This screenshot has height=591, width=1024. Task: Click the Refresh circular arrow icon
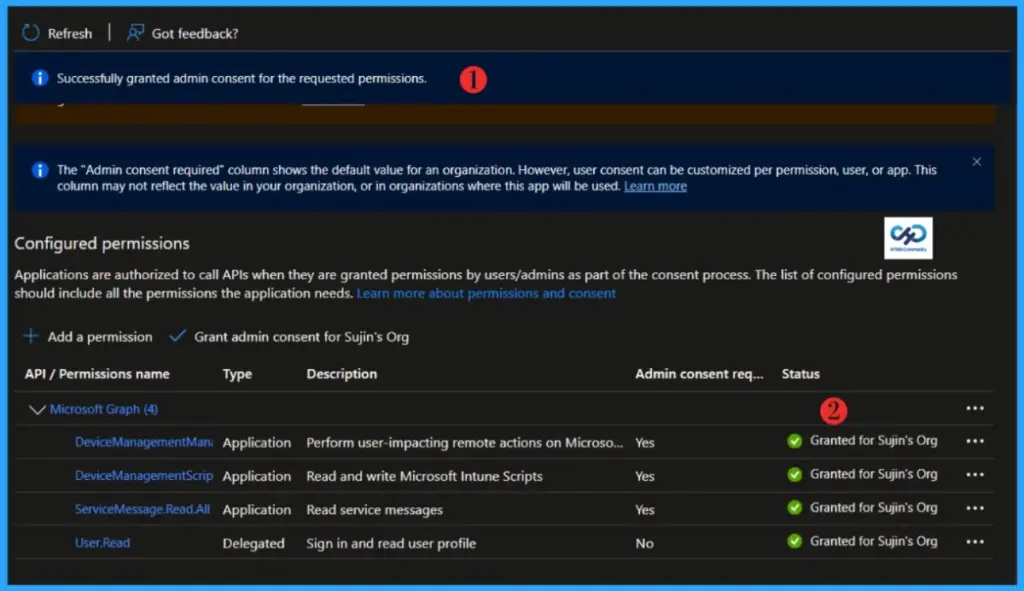[31, 33]
